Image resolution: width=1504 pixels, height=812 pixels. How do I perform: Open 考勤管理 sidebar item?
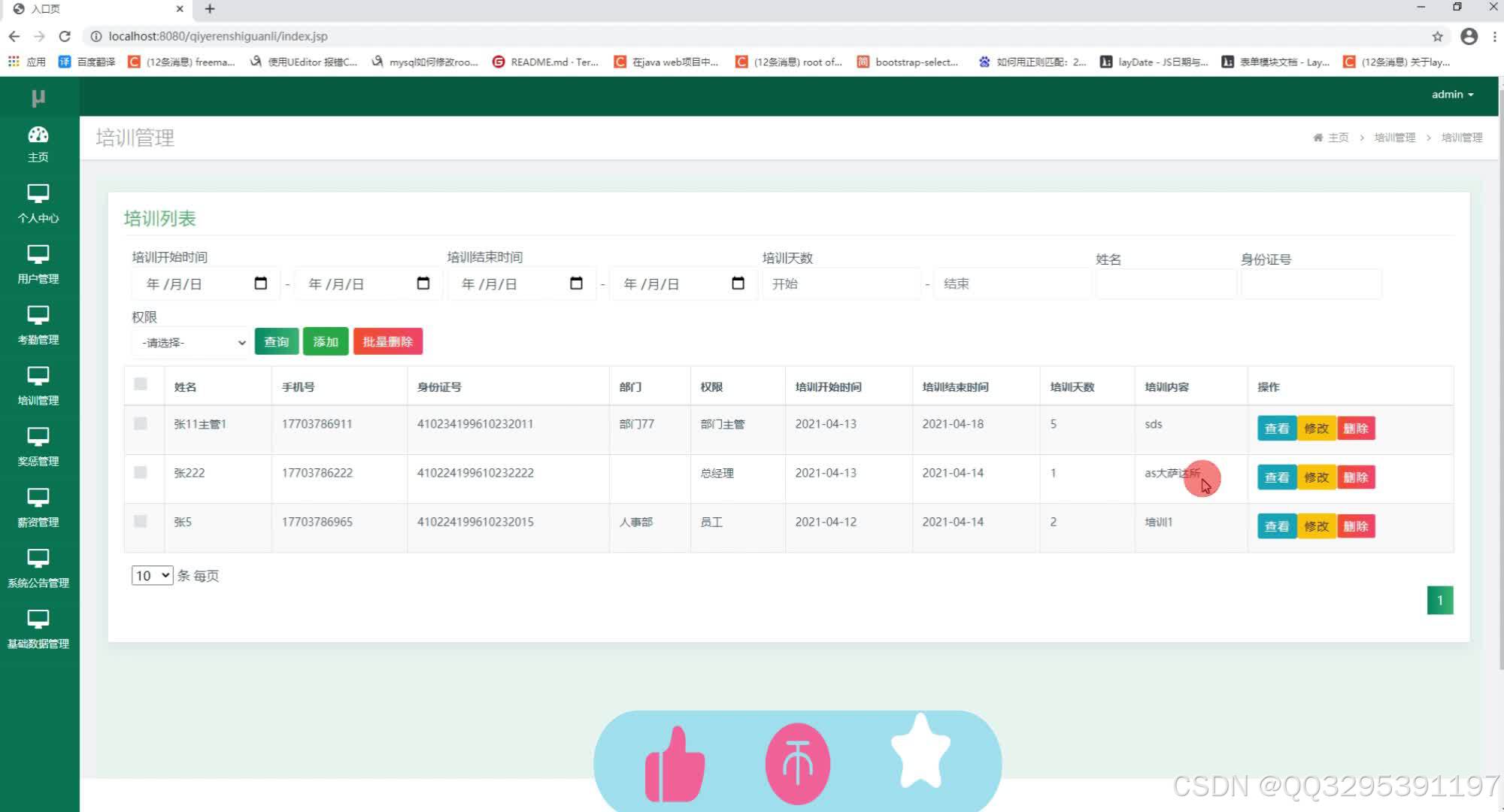click(38, 326)
